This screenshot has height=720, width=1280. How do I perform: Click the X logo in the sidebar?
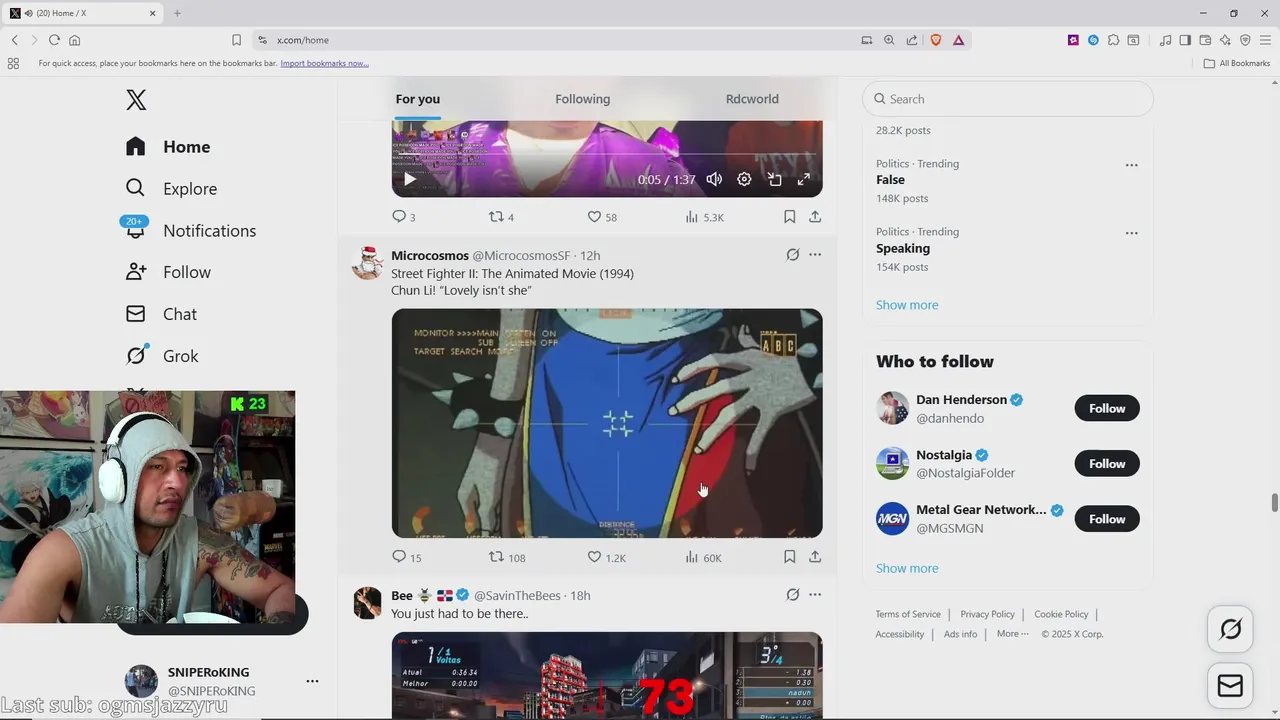[136, 100]
